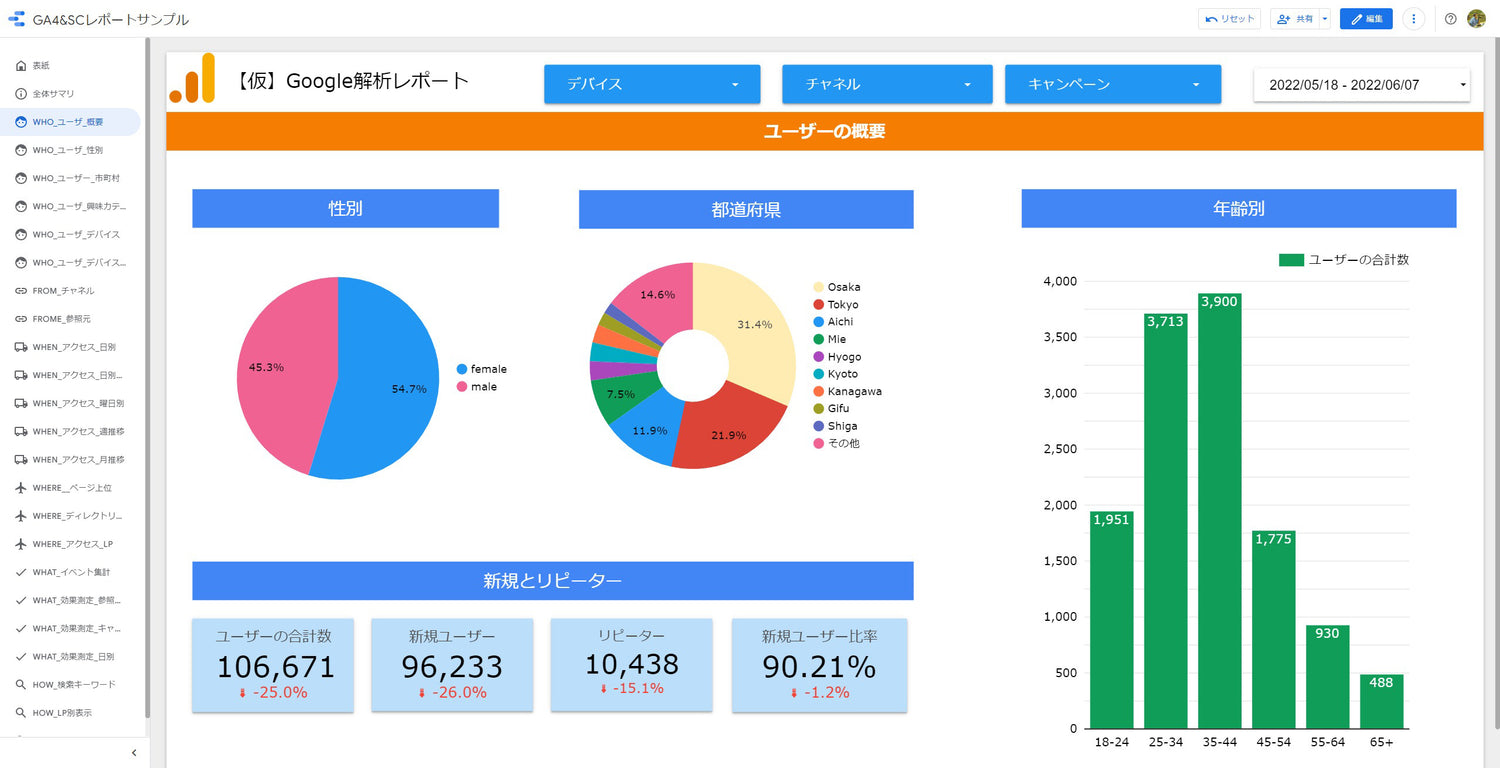Image resolution: width=1500 pixels, height=768 pixels.
Task: Go to the WHO_ユーザ_性別 page
Action: (68, 150)
